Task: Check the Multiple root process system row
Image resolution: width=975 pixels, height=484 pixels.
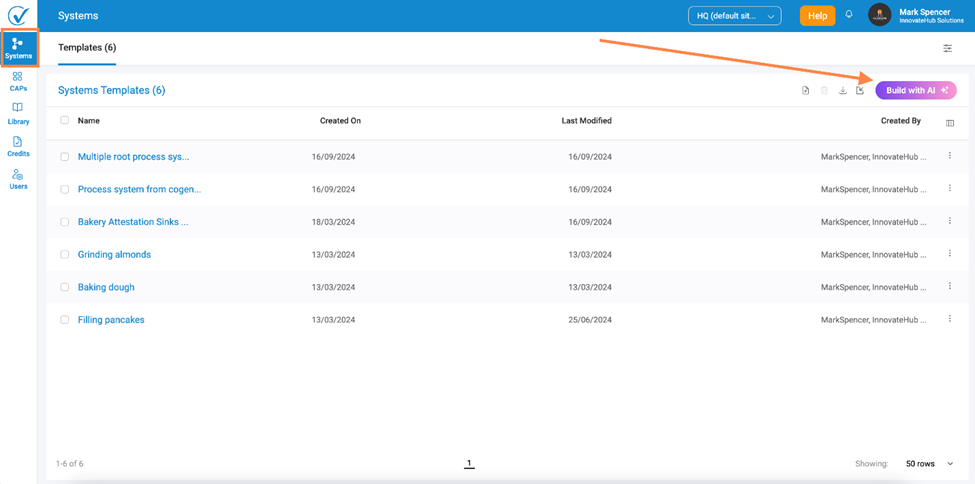Action: [65, 157]
